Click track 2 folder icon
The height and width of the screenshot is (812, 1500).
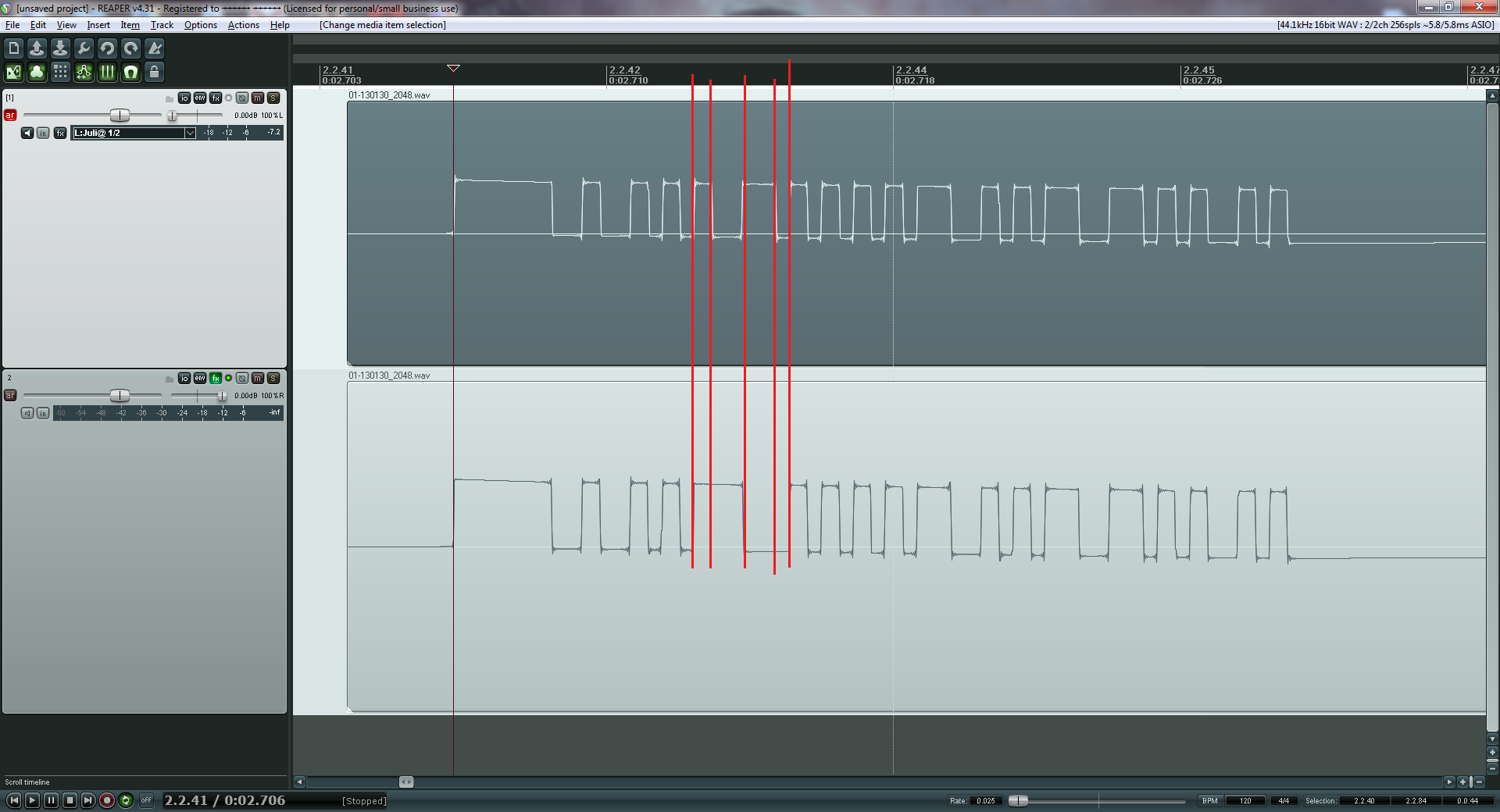pyautogui.click(x=170, y=379)
